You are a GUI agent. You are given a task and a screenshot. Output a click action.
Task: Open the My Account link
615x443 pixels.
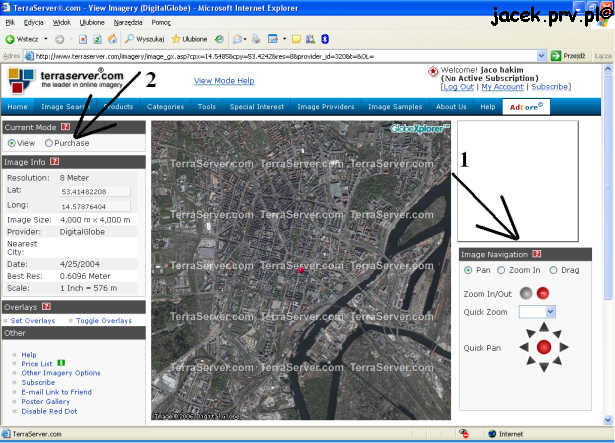502,87
